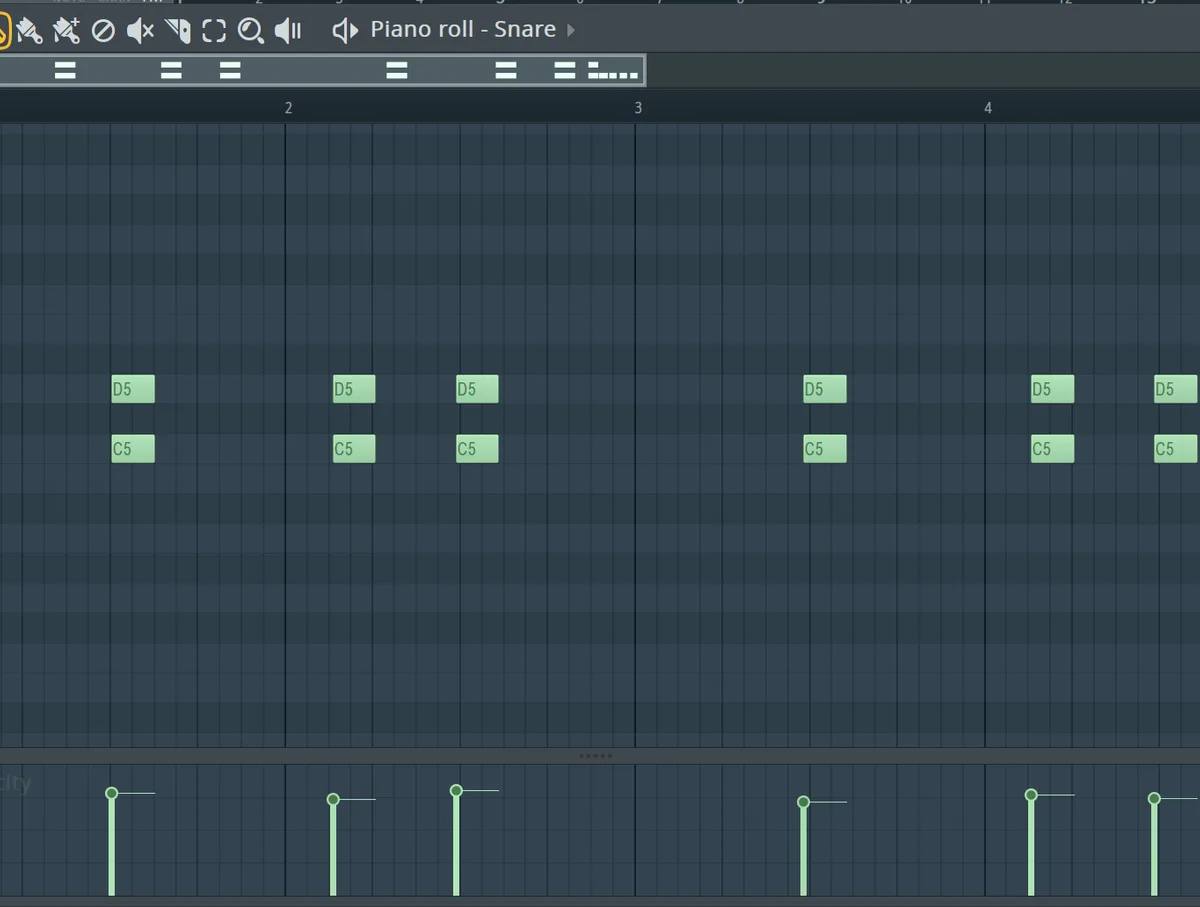
Task: Select the first C5 note in bar 4
Action: click(x=1053, y=449)
